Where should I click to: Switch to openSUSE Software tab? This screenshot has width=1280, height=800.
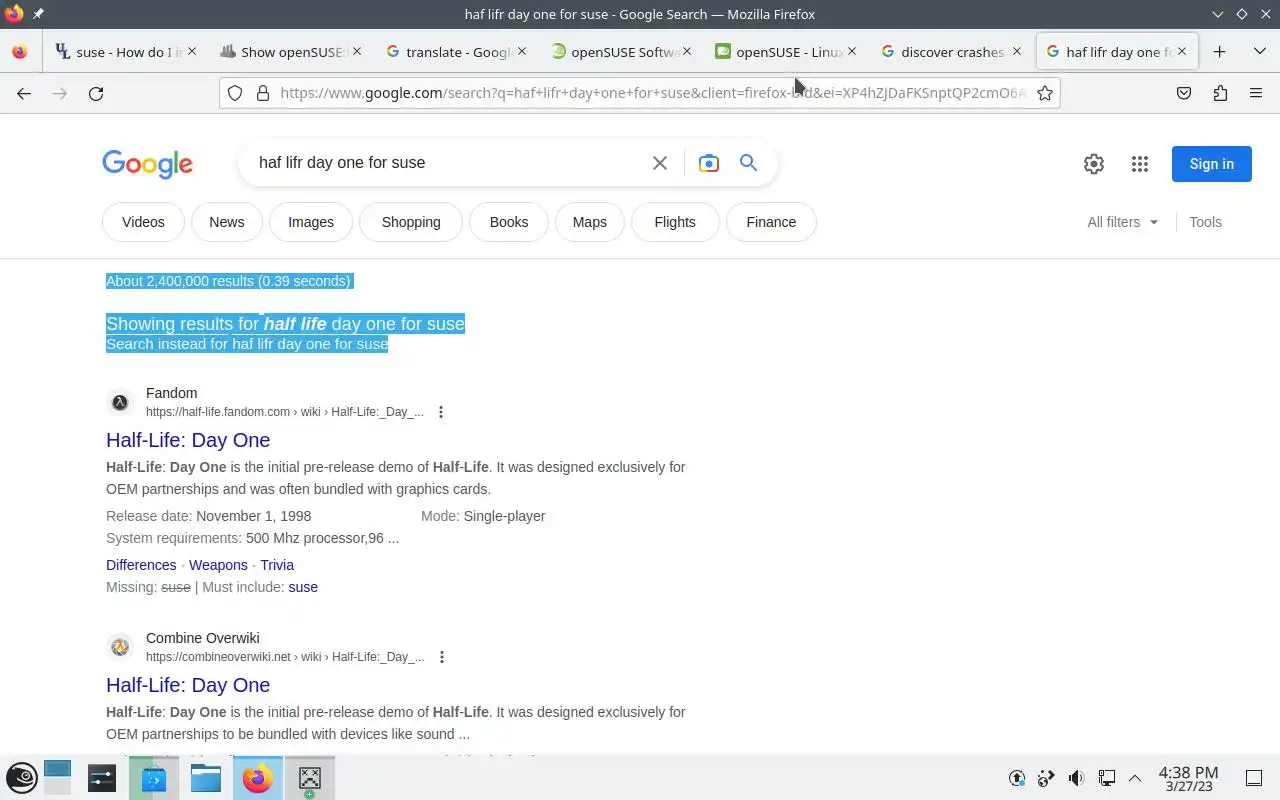[620, 51]
